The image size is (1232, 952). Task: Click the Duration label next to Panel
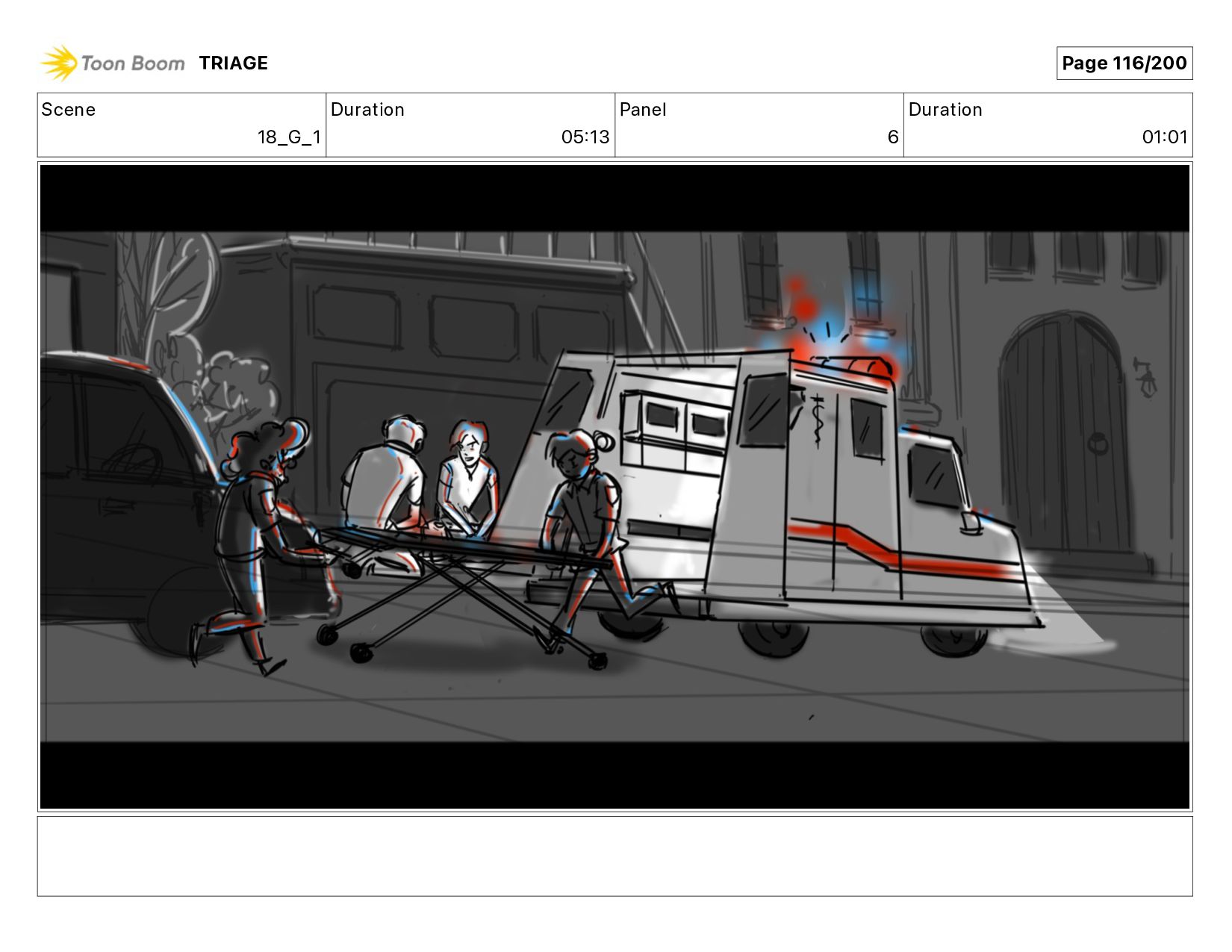click(945, 110)
